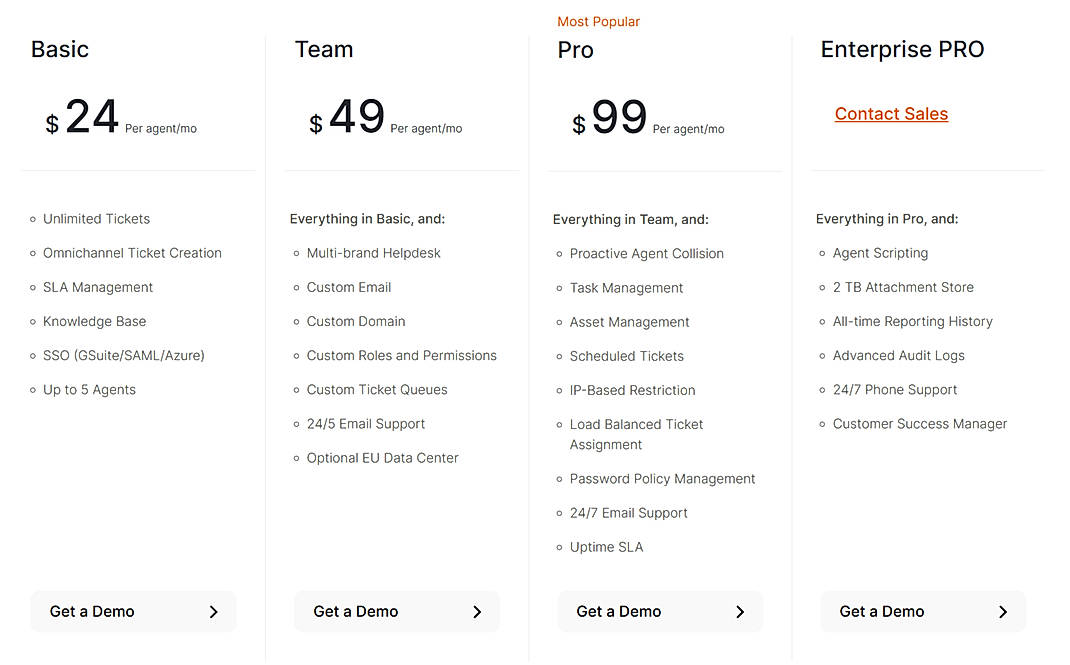Open the Contact Sales link
This screenshot has height=665, width=1070.
[891, 114]
